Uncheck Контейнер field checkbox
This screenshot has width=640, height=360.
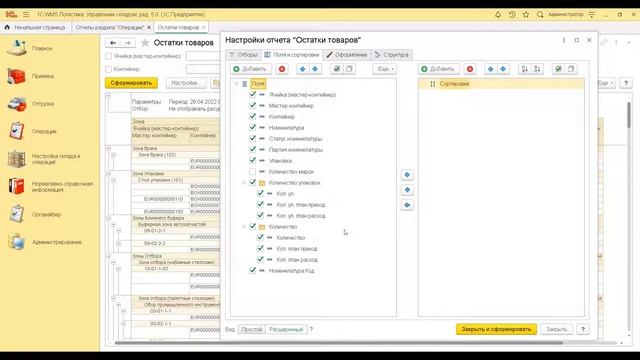(252, 116)
